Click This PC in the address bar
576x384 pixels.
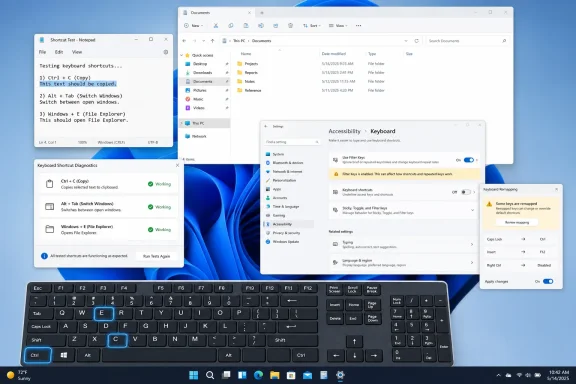click(239, 41)
